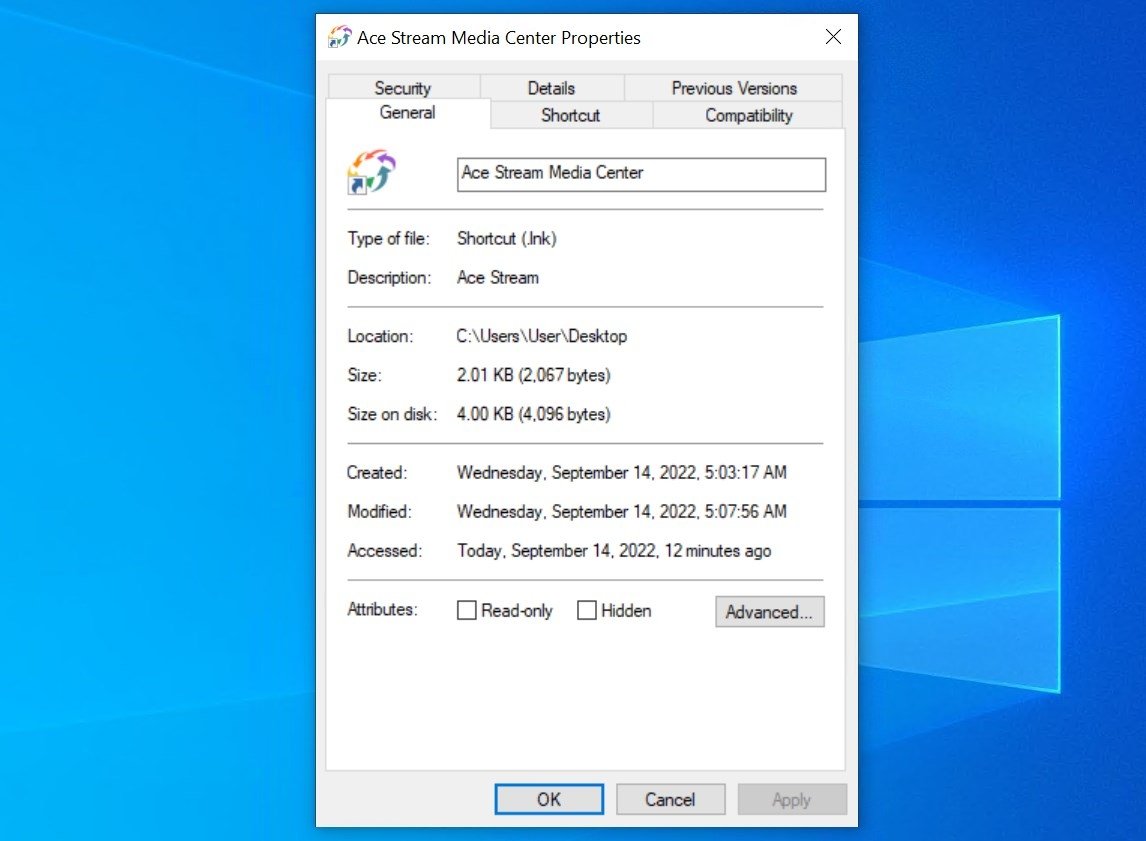Open the Details tab
The height and width of the screenshot is (841, 1146).
coord(552,88)
